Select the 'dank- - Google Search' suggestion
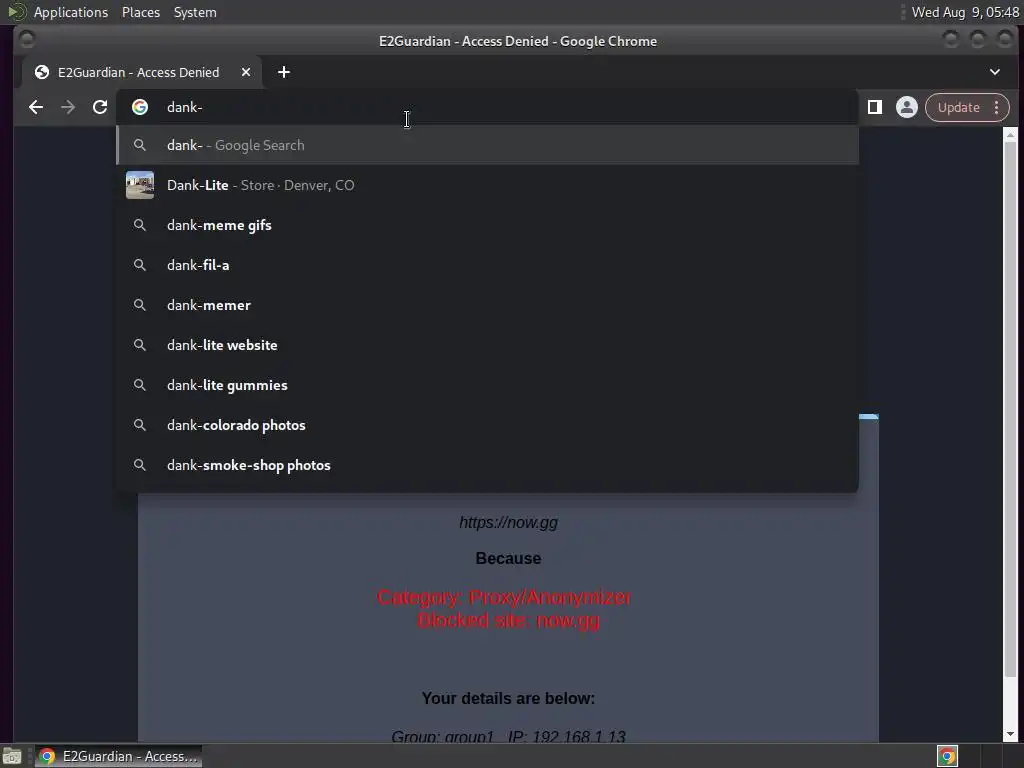1024x768 pixels. [x=487, y=145]
